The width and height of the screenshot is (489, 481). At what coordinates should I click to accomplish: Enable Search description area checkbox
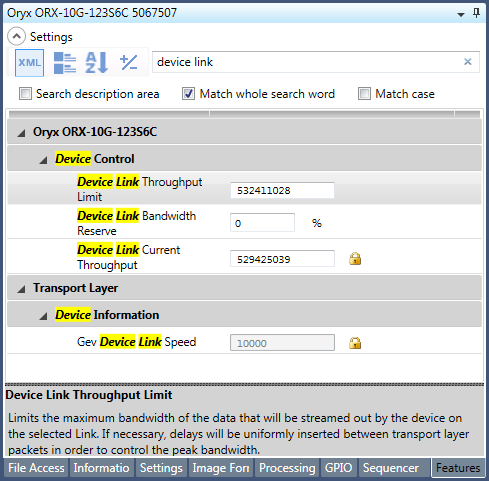[x=25, y=94]
